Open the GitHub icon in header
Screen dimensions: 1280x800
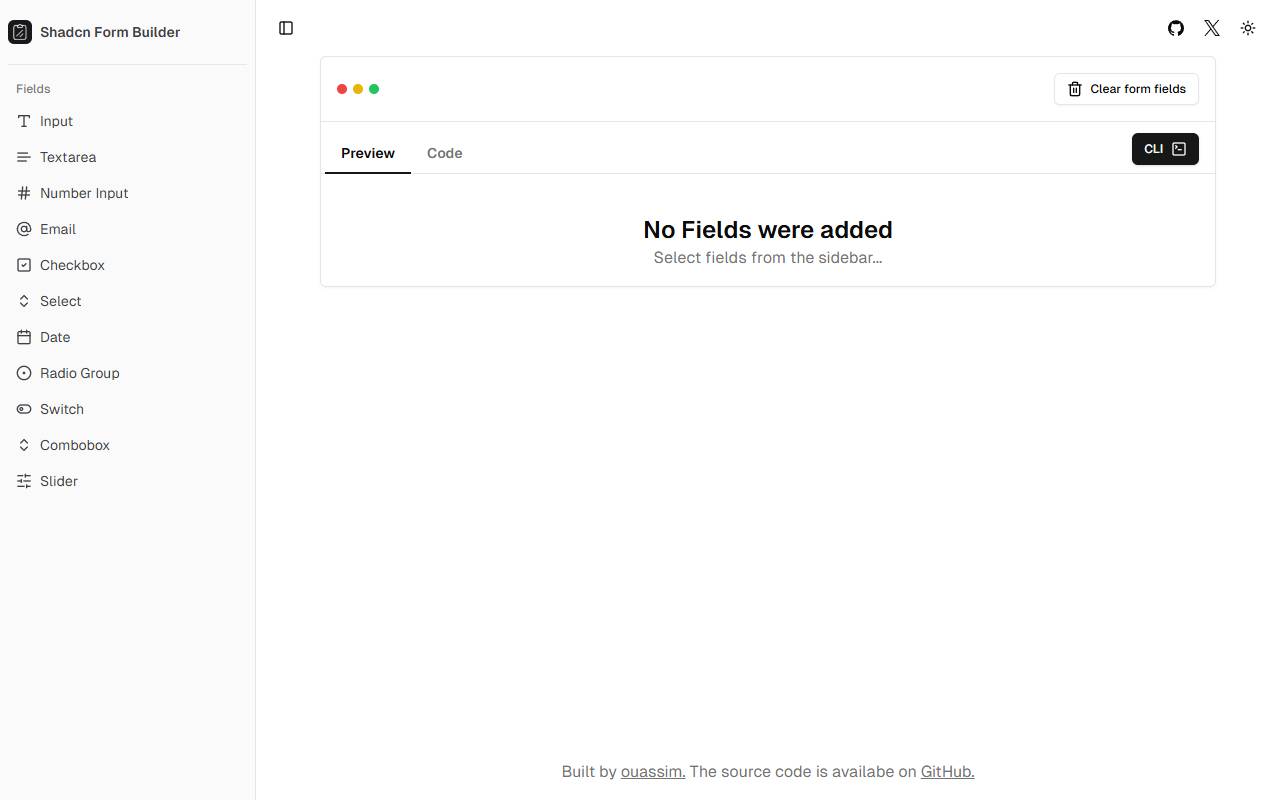click(x=1176, y=28)
